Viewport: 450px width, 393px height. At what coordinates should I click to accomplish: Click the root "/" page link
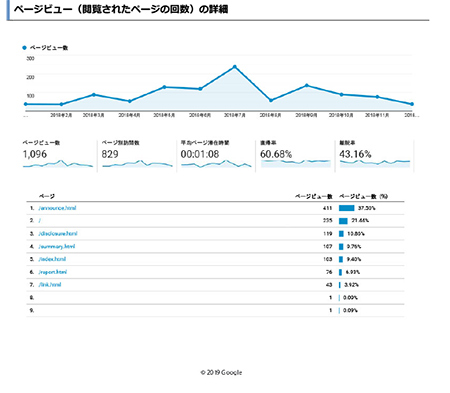40,221
